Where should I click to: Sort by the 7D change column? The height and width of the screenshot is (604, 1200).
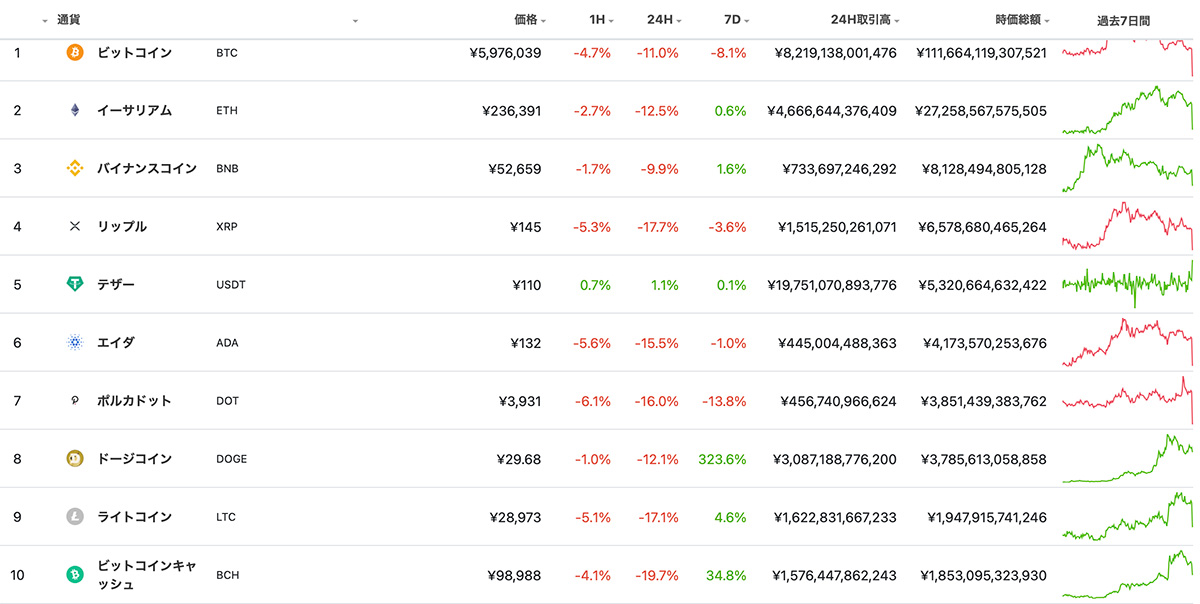[x=735, y=20]
